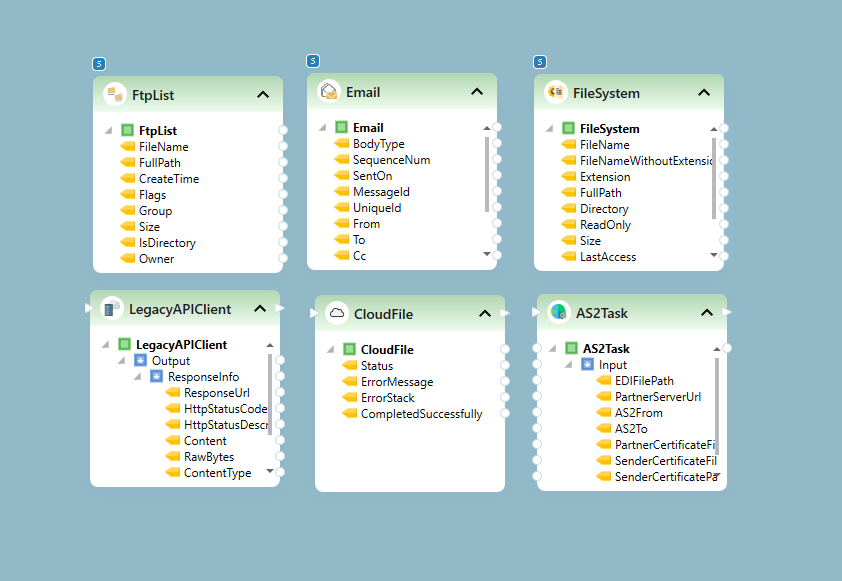
Task: Click the output port next to CompletedSuccessfully
Action: pyautogui.click(x=505, y=413)
